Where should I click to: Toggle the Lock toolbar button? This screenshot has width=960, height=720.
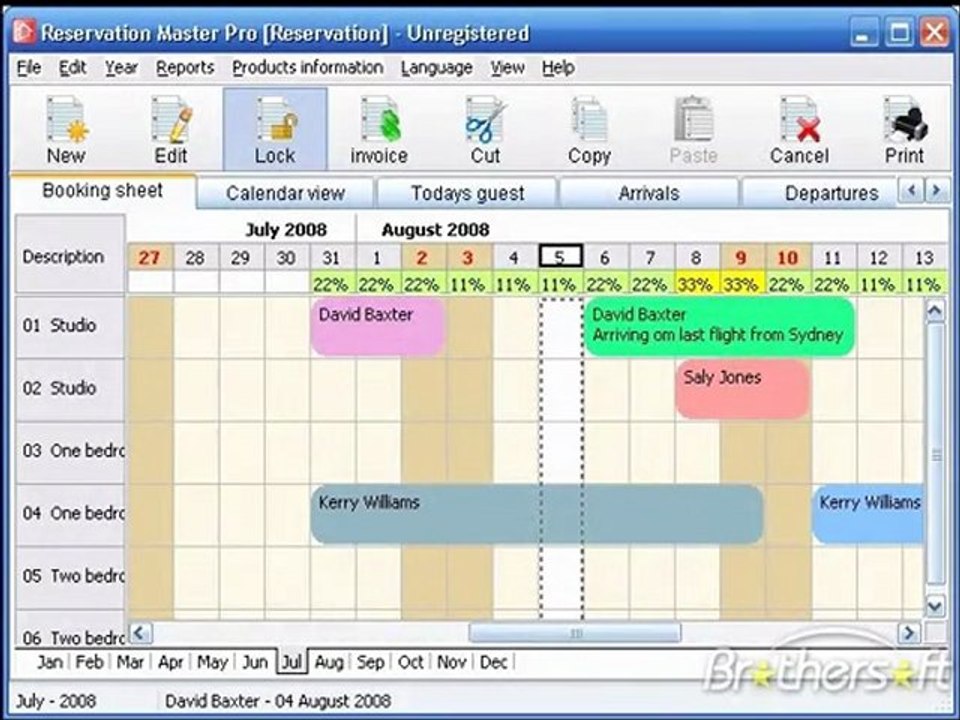275,129
